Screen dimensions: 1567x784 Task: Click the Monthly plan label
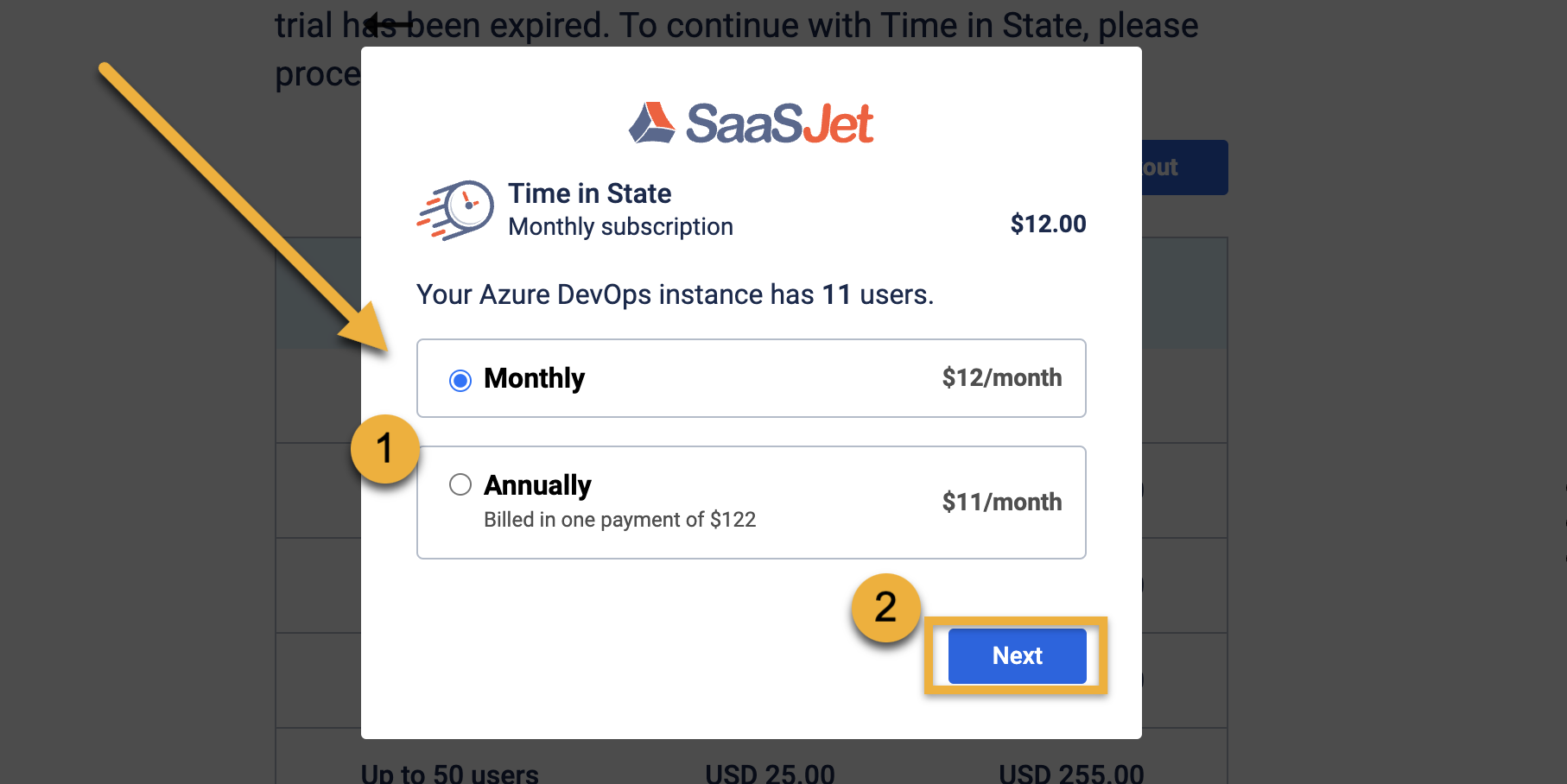coord(534,378)
